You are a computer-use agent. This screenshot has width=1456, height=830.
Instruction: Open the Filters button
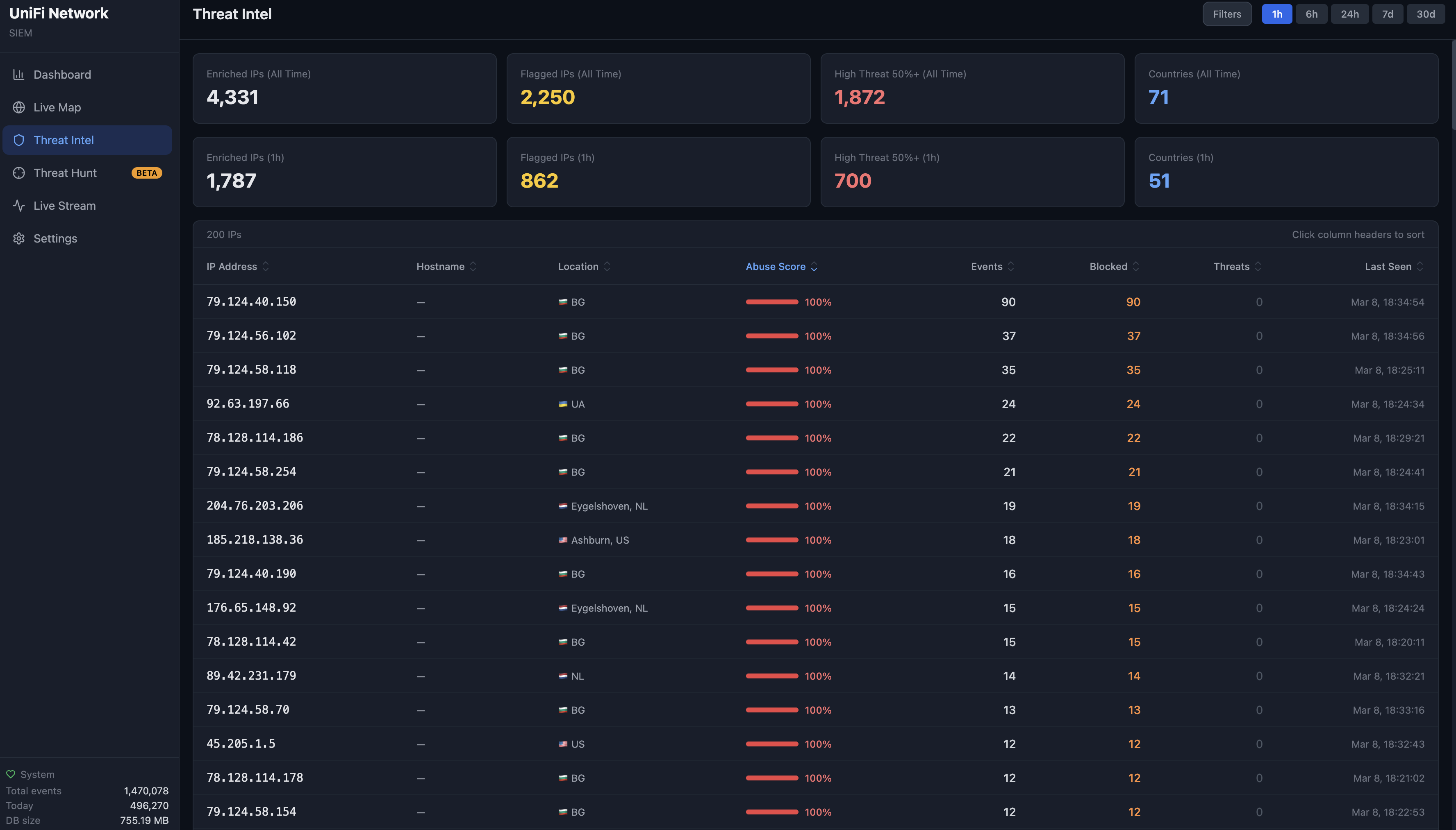1227,14
